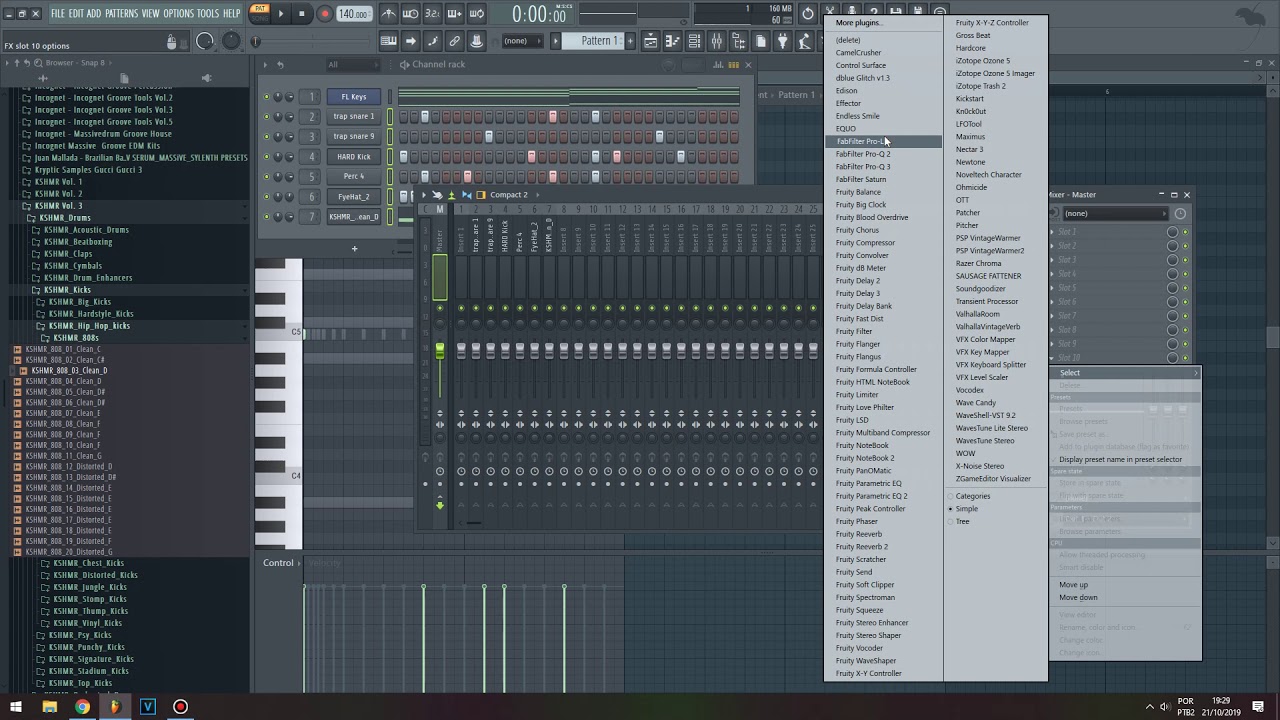
Task: Click Move up in slot menu
Action: (1073, 585)
